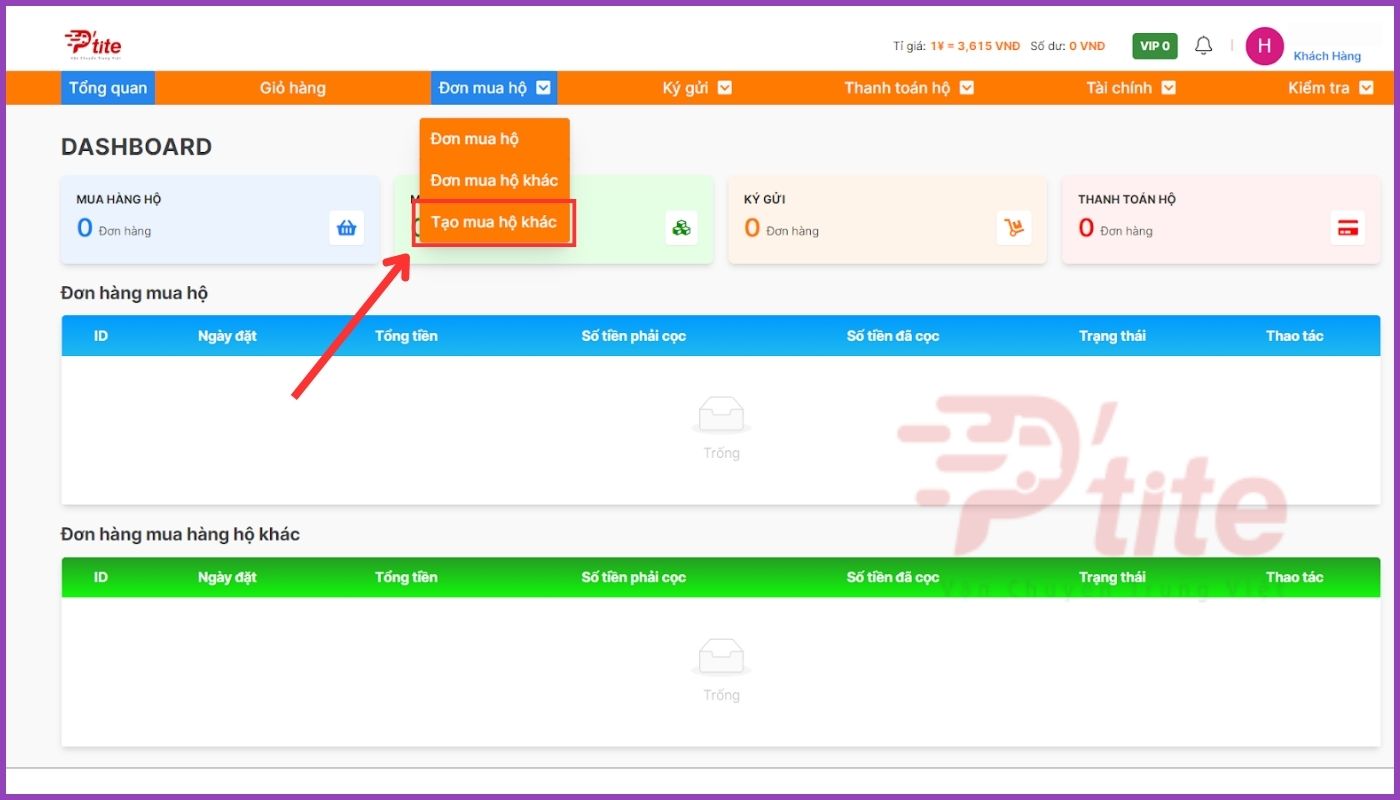Click ID header in blue table

click(x=101, y=336)
